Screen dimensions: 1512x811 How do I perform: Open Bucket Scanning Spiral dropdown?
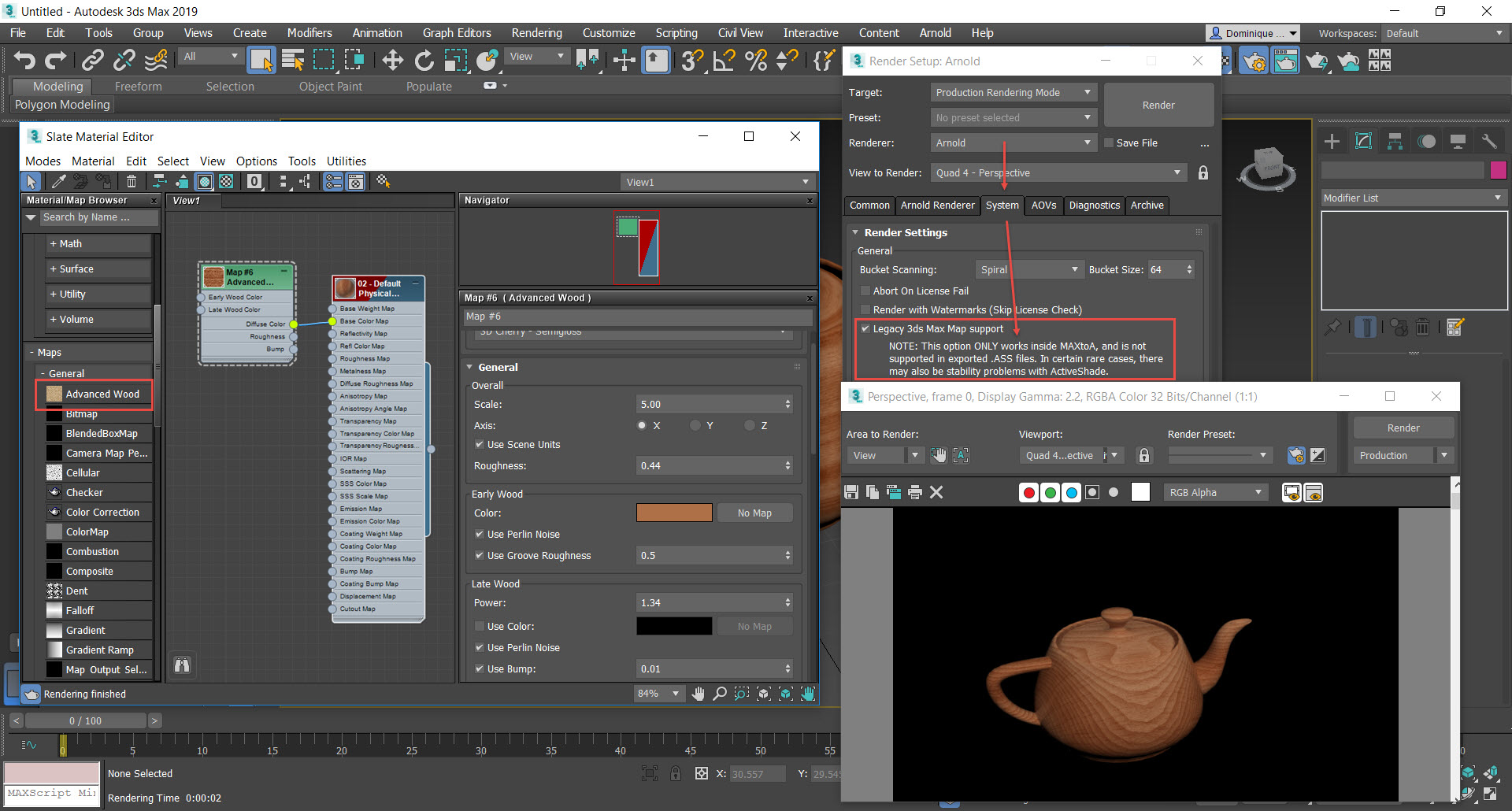[x=1029, y=270]
